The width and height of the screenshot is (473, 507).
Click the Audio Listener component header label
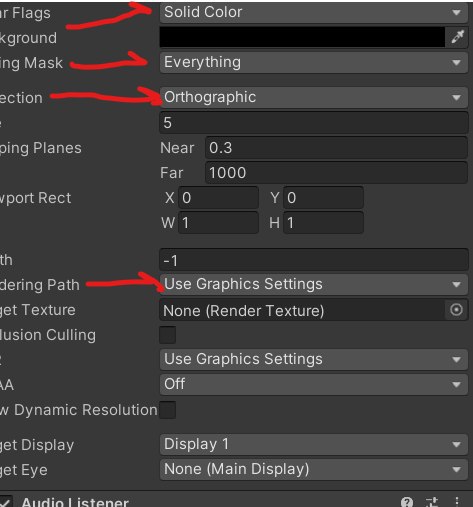coord(75,502)
